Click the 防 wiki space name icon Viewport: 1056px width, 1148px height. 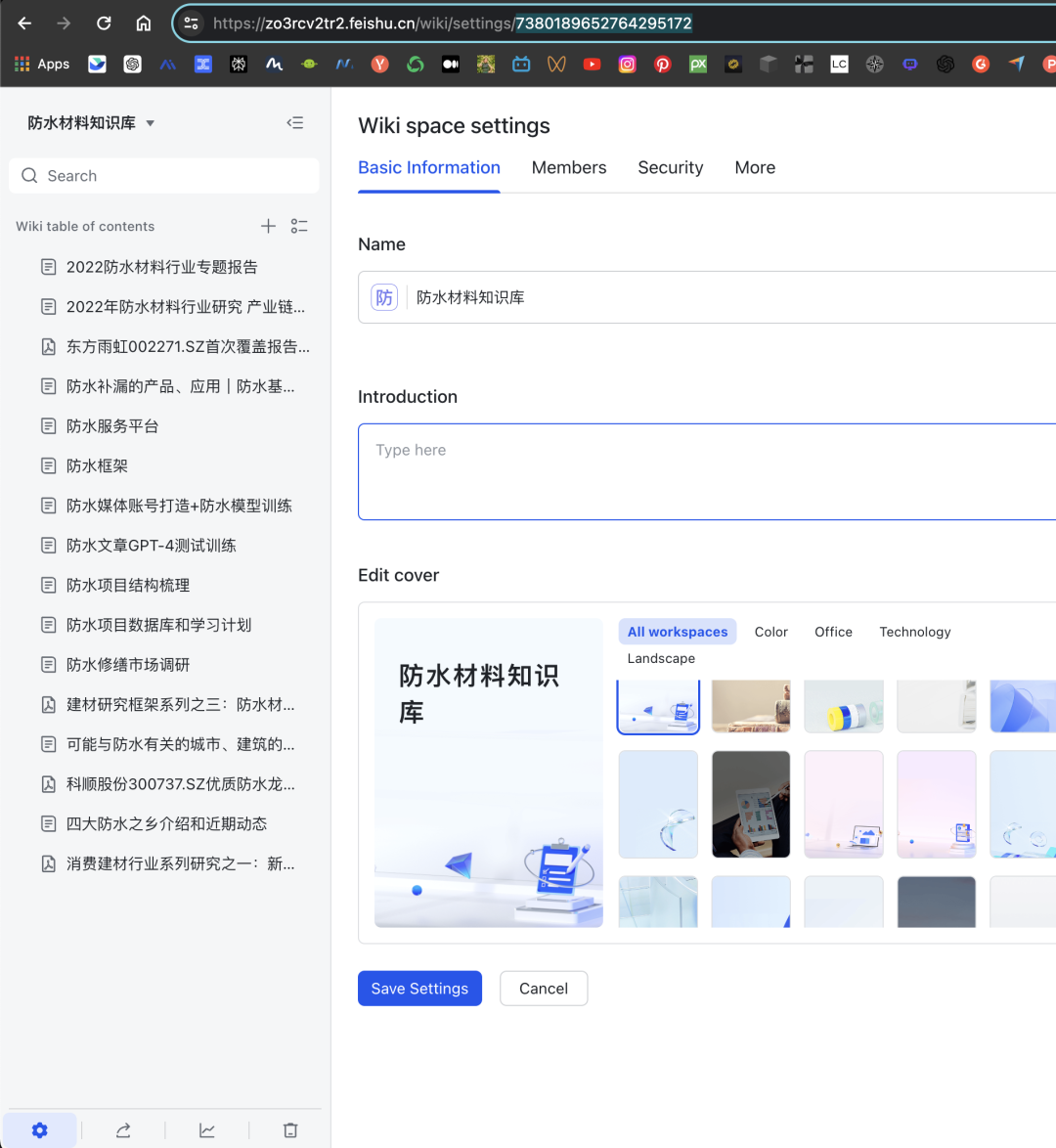click(x=384, y=296)
